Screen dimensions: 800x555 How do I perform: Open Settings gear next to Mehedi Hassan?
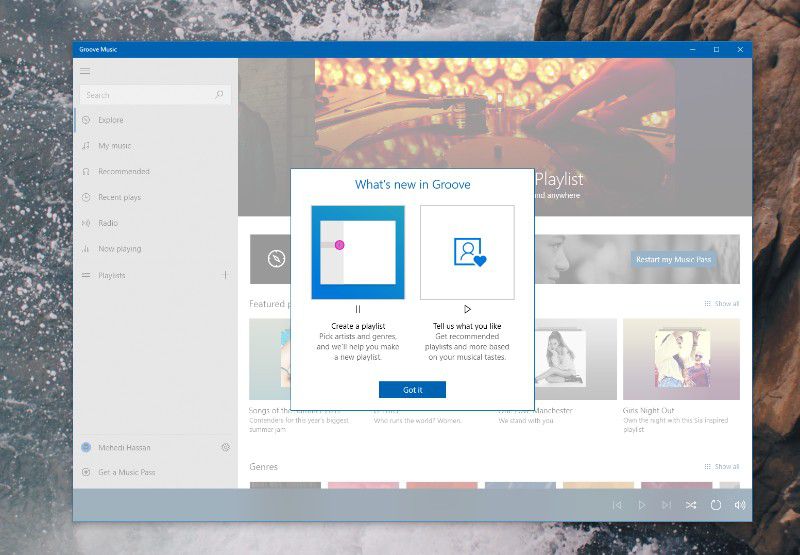(226, 447)
